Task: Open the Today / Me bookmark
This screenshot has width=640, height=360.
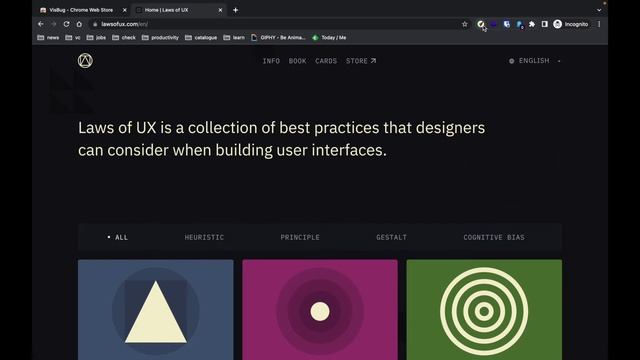Action: [x=329, y=38]
